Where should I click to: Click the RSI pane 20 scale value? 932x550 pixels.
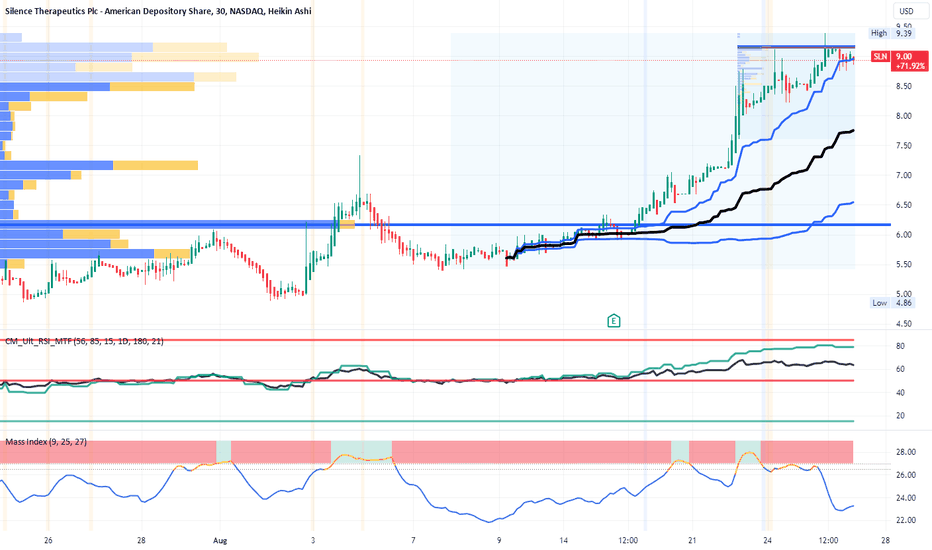tap(900, 416)
